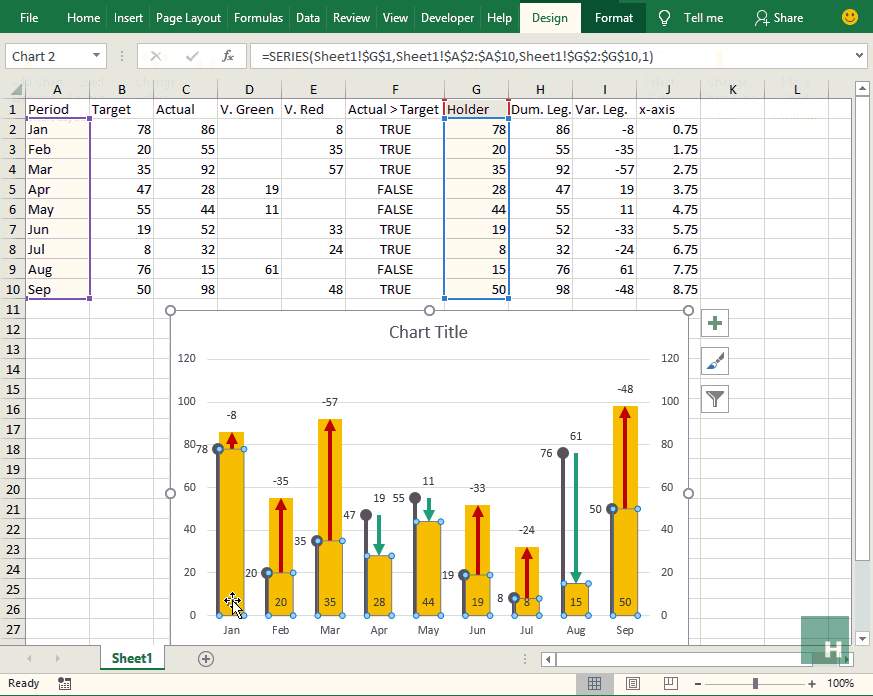
Task: Open the Chart Styles paintbrush button
Action: click(x=715, y=361)
